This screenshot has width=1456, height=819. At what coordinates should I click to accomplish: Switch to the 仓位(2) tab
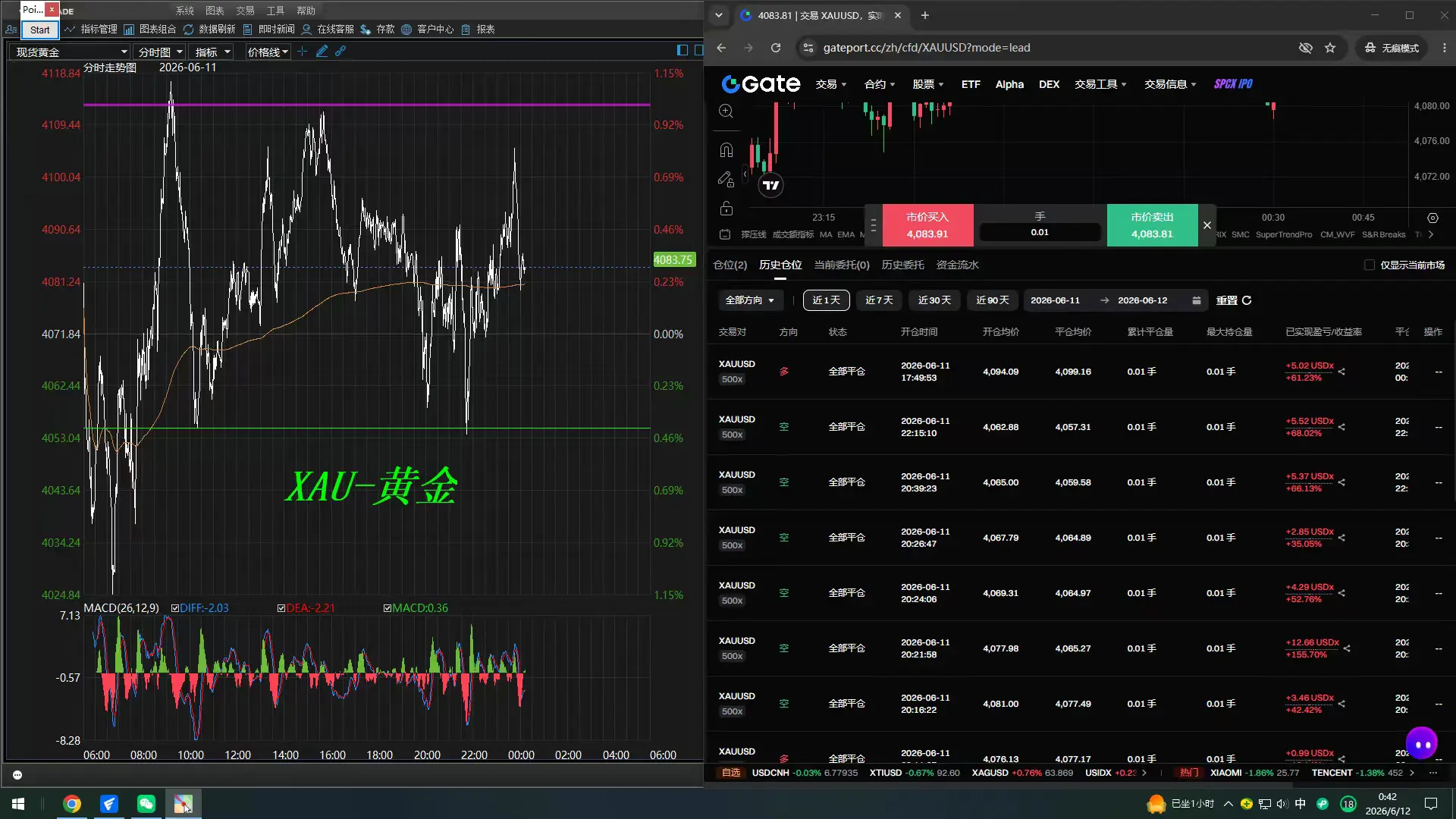730,265
